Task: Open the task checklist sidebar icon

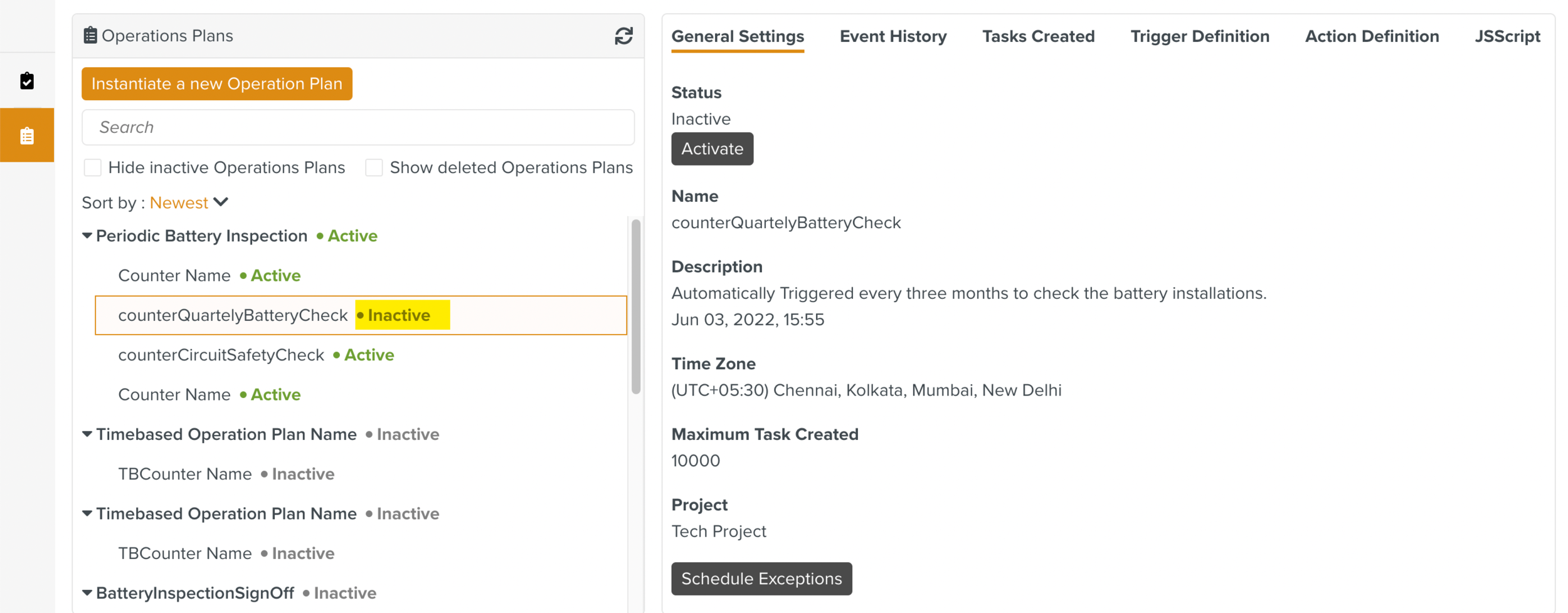Action: [x=27, y=81]
